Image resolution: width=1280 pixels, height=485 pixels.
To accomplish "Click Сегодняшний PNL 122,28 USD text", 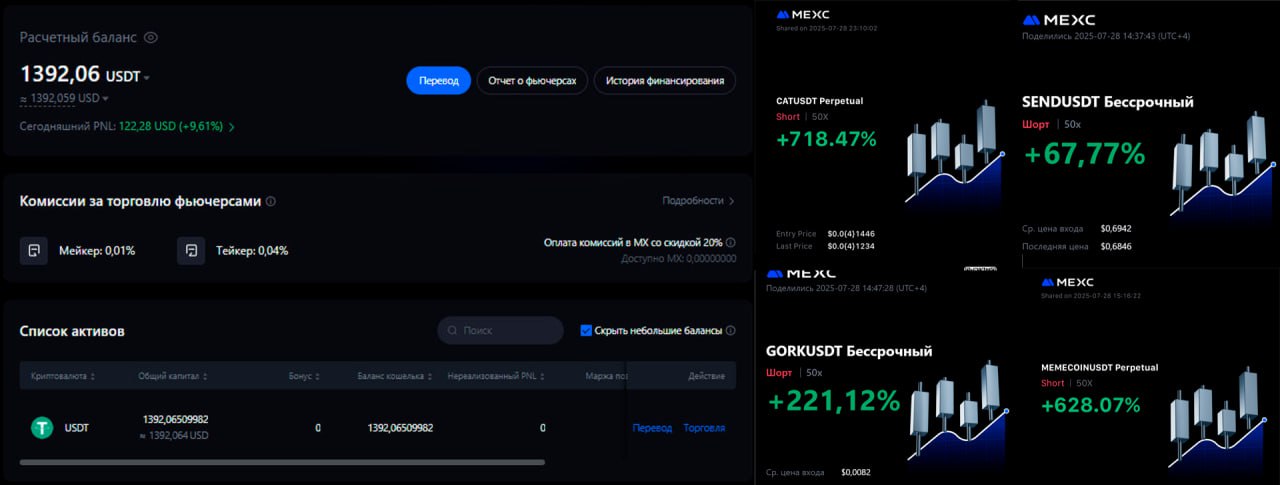I will click(119, 127).
